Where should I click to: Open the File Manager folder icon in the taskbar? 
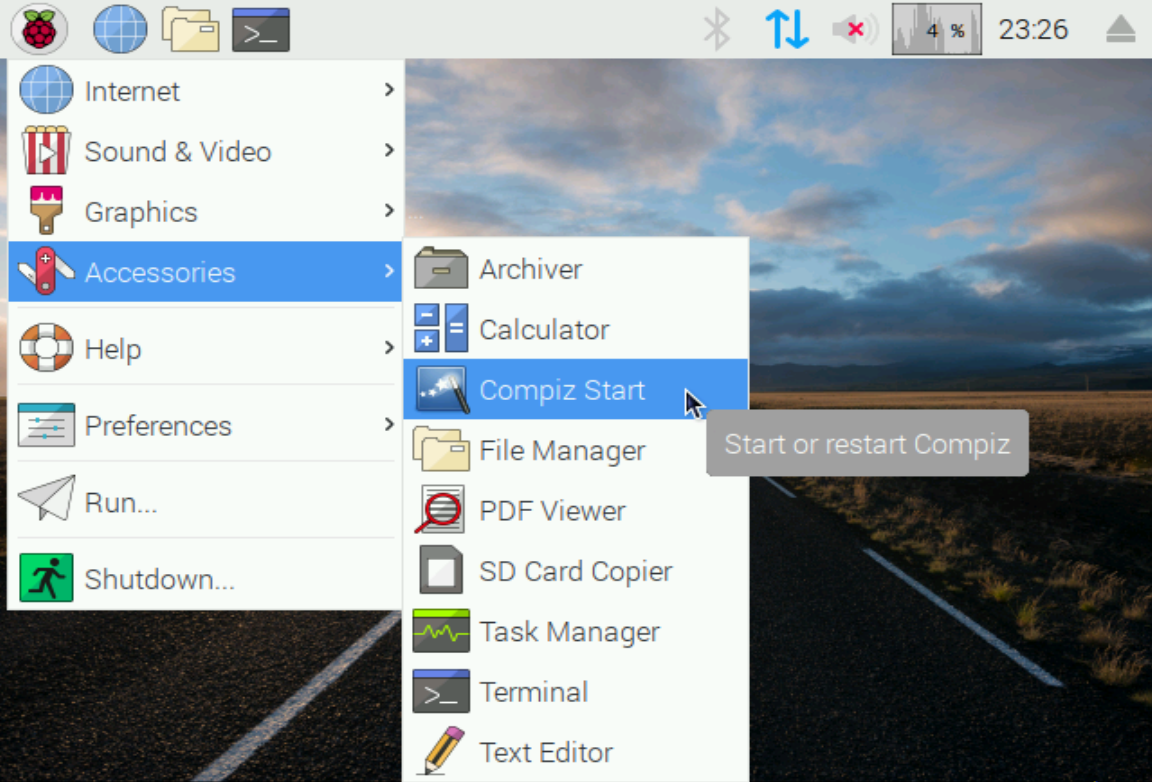point(190,29)
